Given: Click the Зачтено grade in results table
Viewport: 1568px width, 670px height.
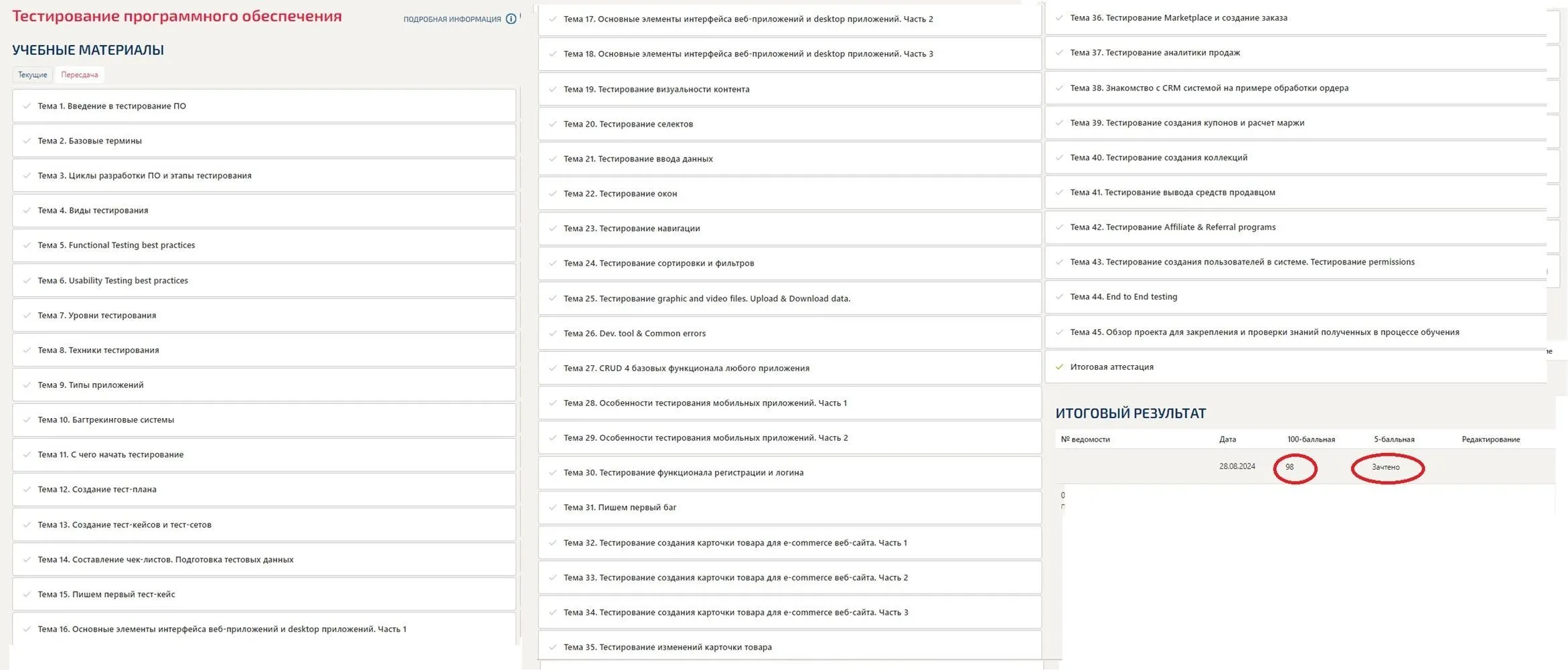Looking at the screenshot, I should click(1385, 467).
